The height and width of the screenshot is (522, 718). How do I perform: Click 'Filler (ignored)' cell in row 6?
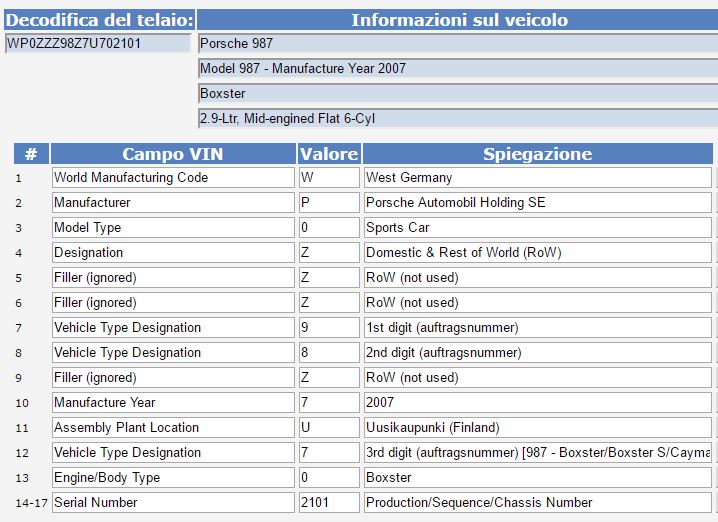pos(173,303)
